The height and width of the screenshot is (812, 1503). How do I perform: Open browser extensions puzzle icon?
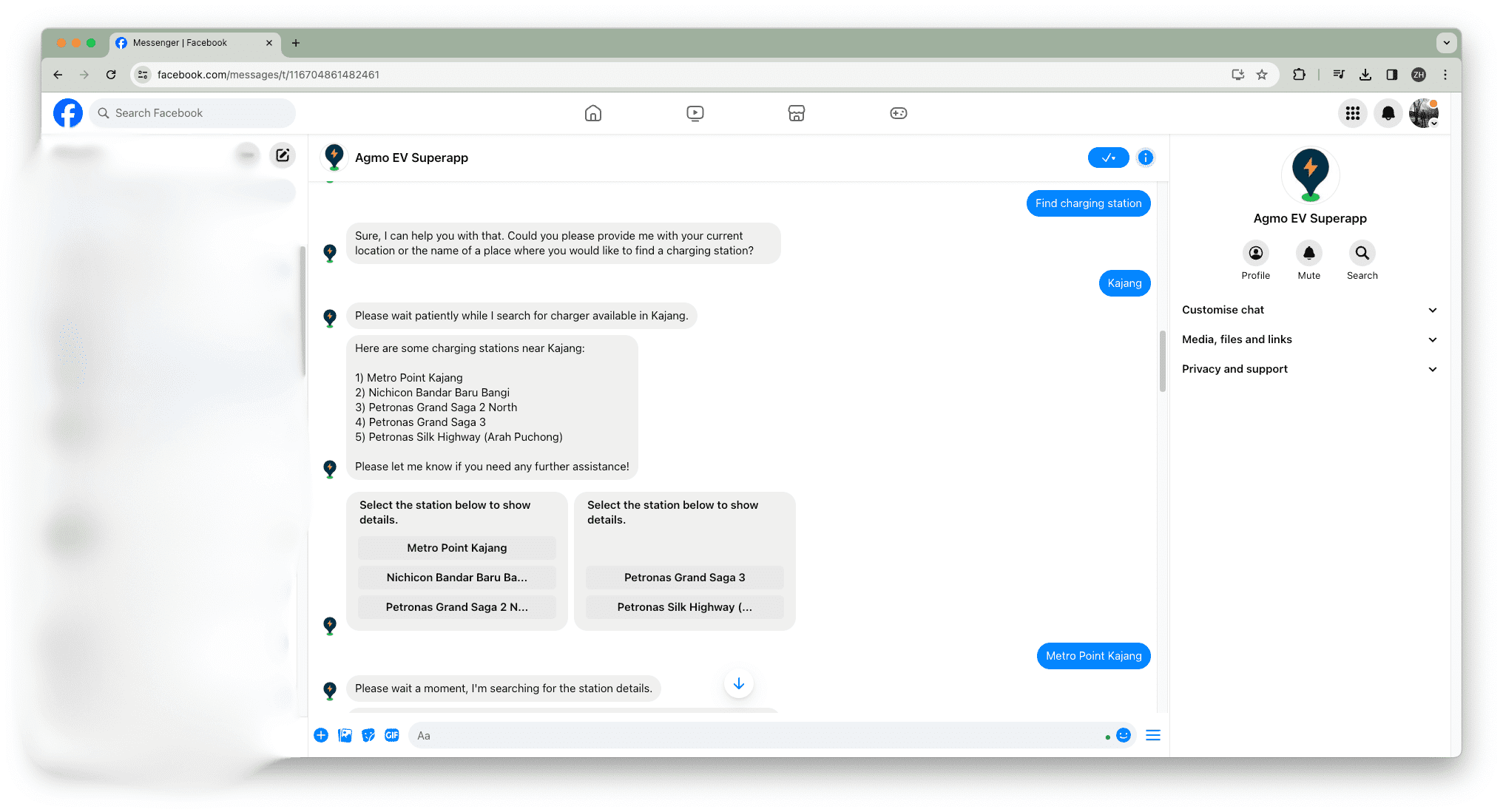pos(1299,75)
